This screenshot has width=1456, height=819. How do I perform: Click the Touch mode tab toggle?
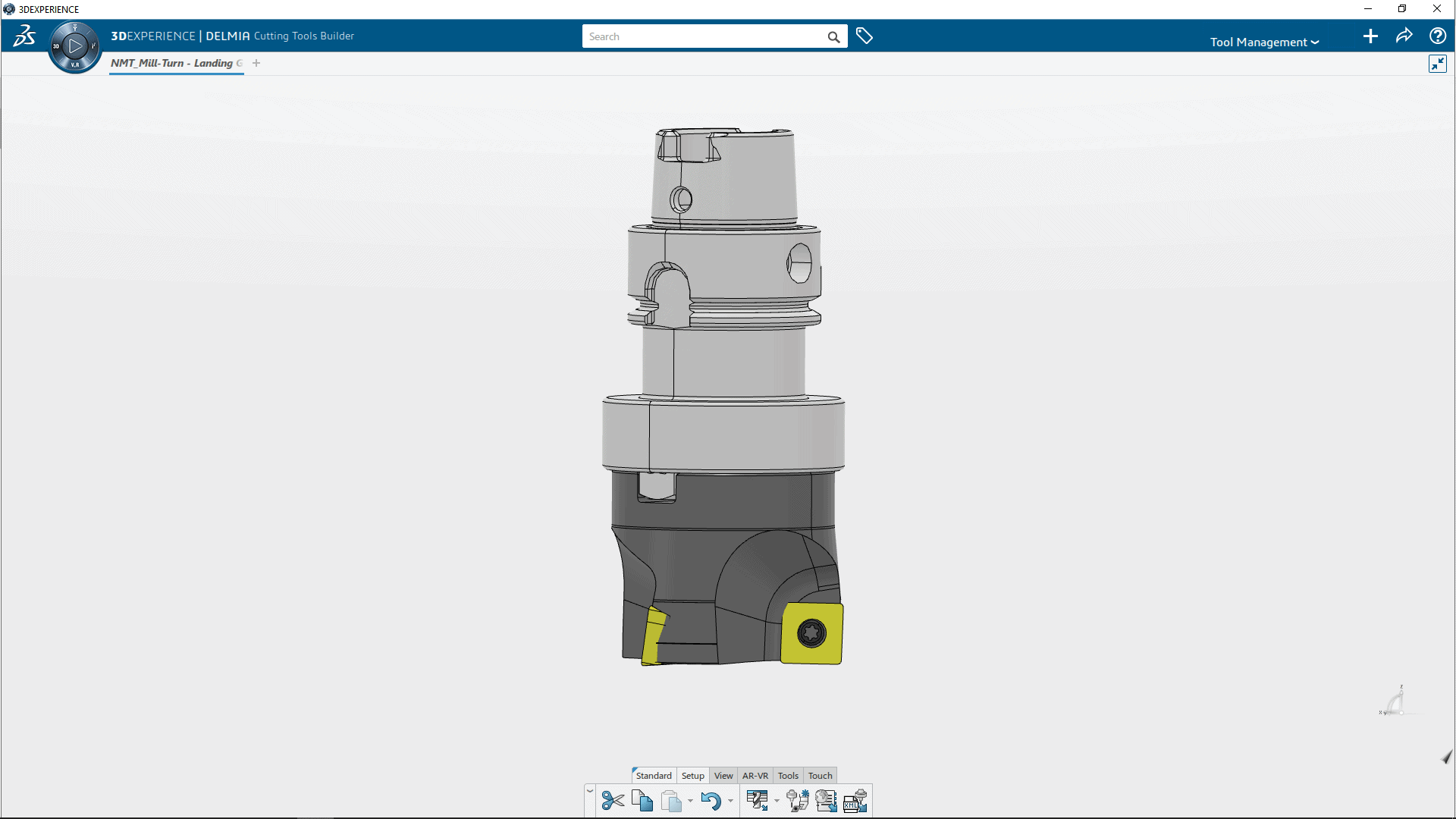point(819,775)
